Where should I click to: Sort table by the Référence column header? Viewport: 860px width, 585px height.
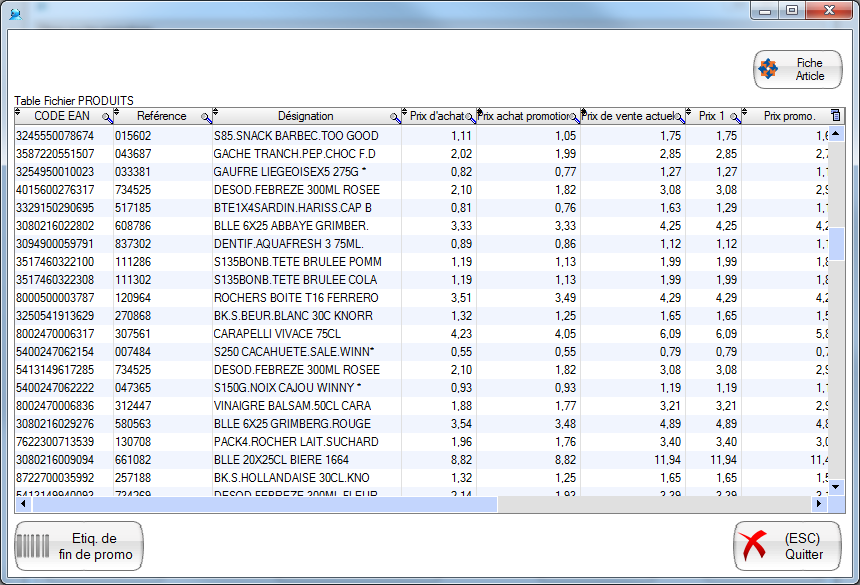161,116
